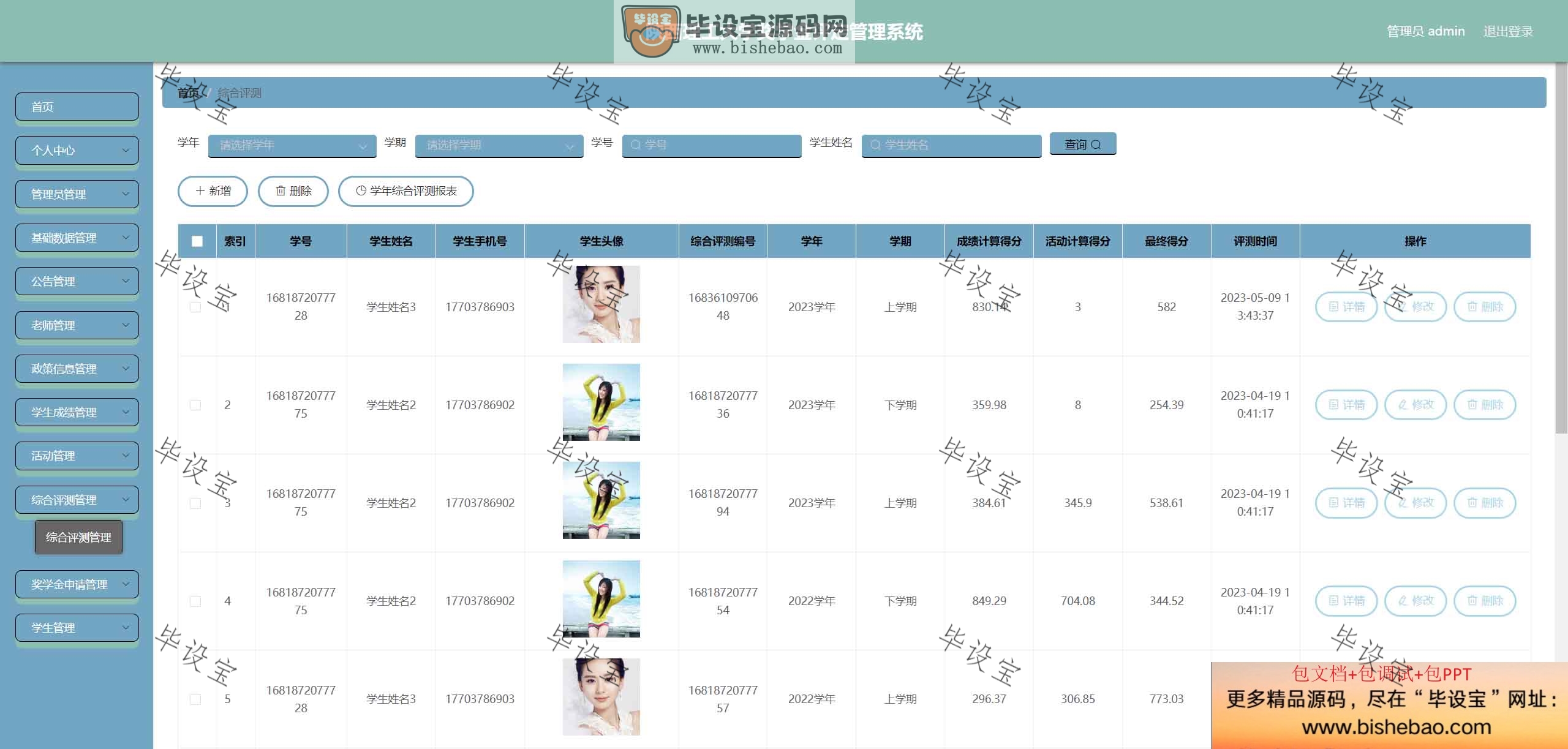Click 删除 for index 4 row

point(1485,601)
